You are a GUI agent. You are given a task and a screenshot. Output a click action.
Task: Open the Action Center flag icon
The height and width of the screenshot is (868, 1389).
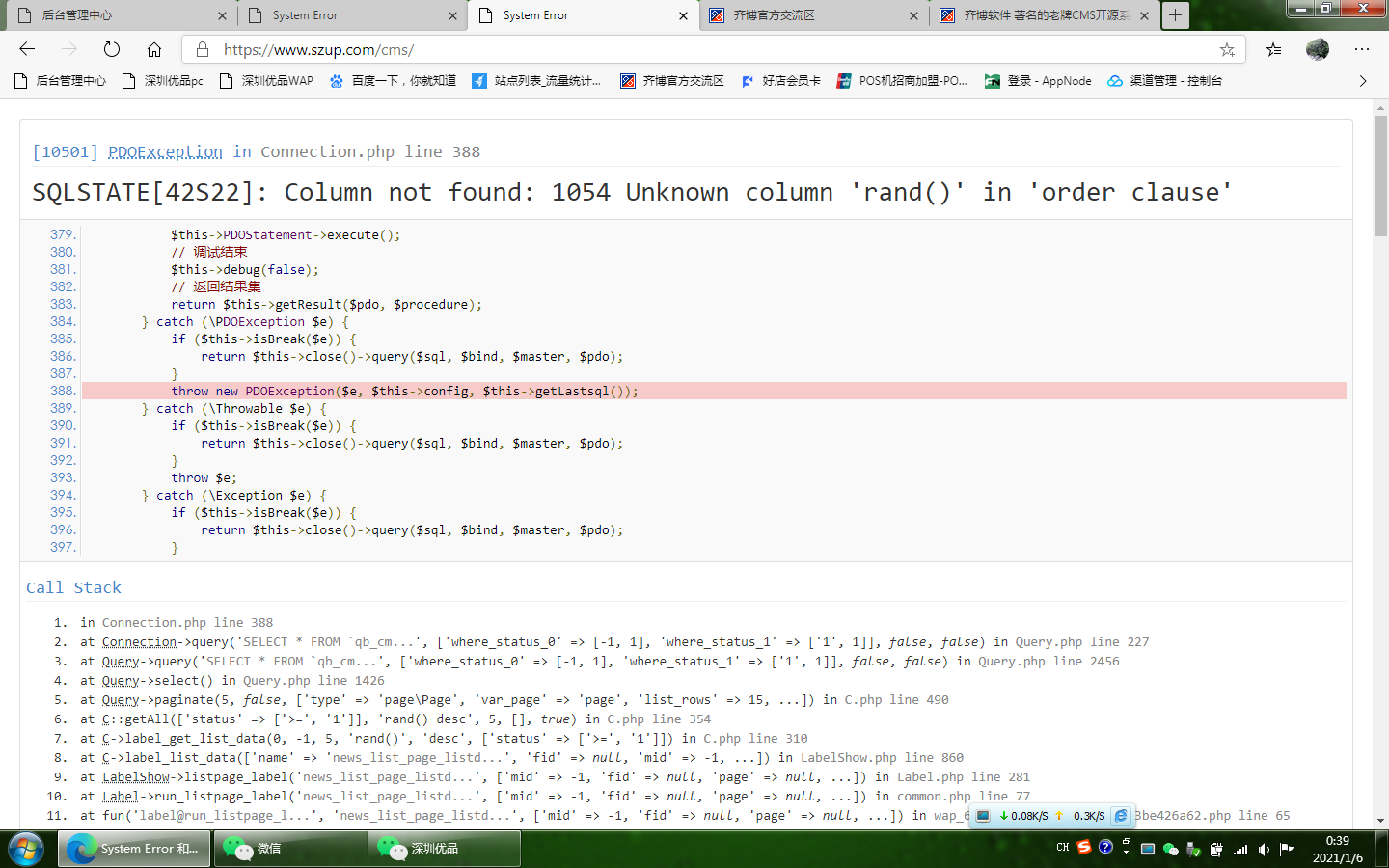tap(1287, 850)
